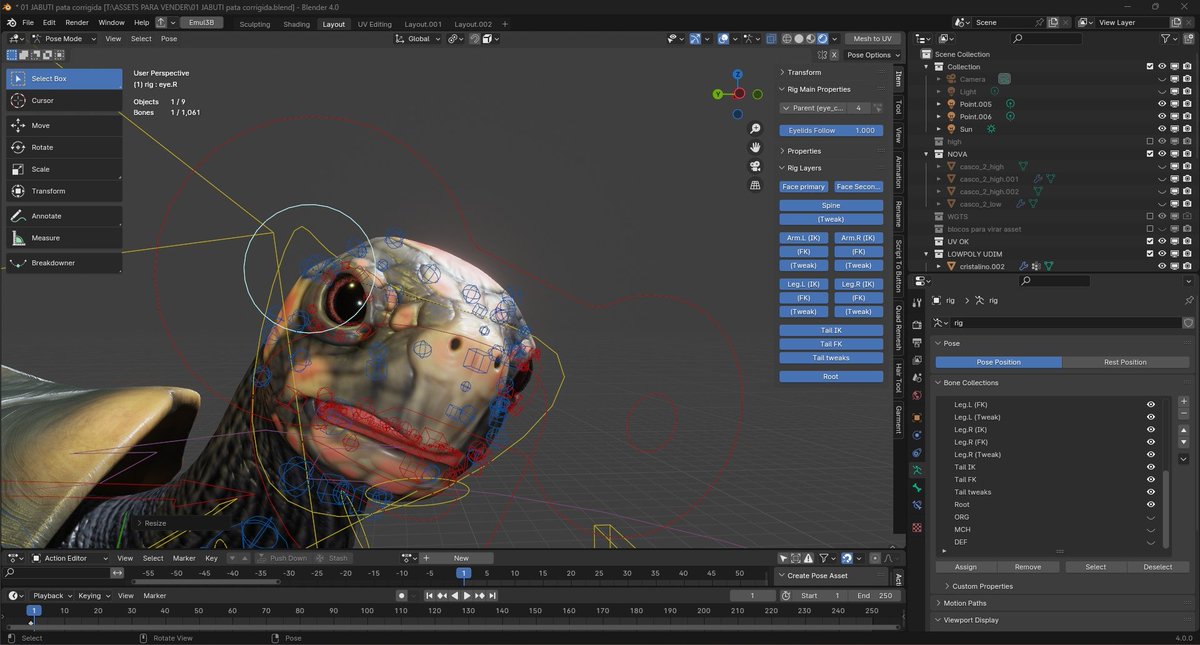Open the outliner filter funnel

point(1167,38)
